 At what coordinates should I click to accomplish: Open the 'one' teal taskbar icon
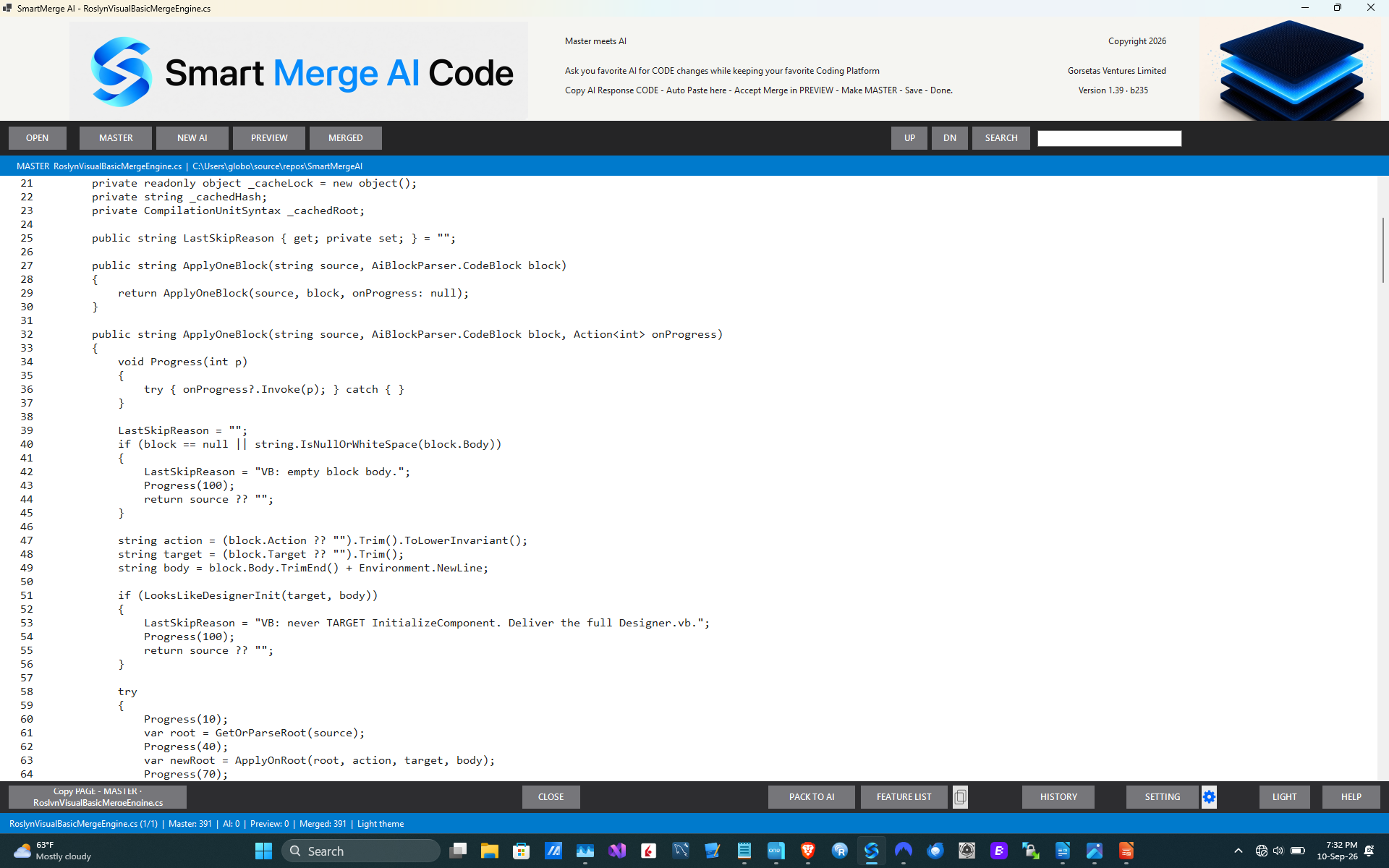pos(776,851)
